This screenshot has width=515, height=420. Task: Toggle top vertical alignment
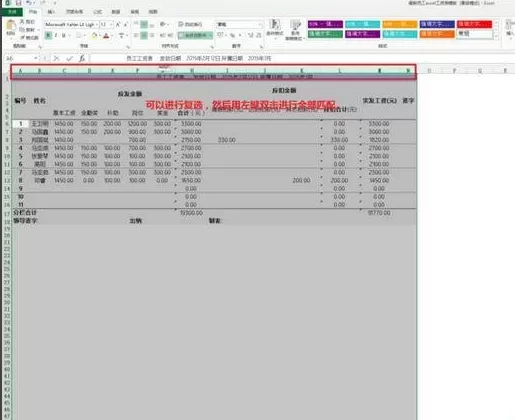pos(136,24)
